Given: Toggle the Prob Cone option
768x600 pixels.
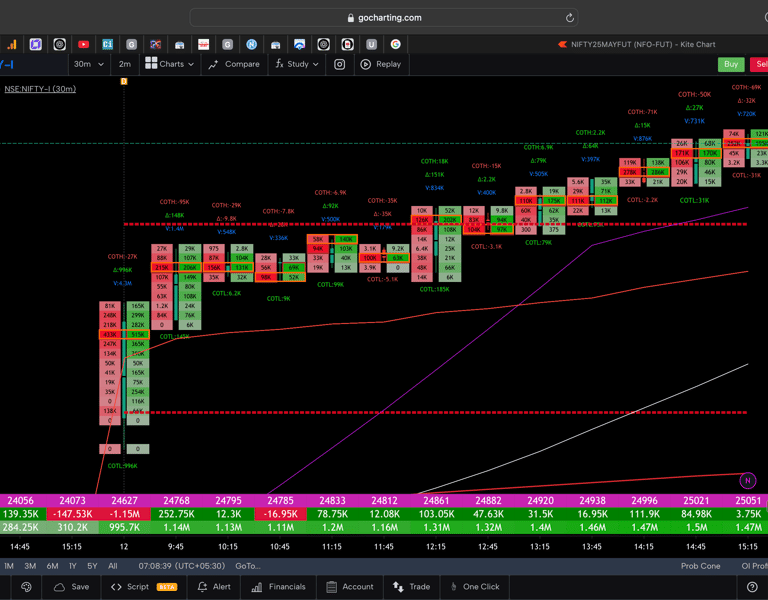Looking at the screenshot, I should pos(700,566).
